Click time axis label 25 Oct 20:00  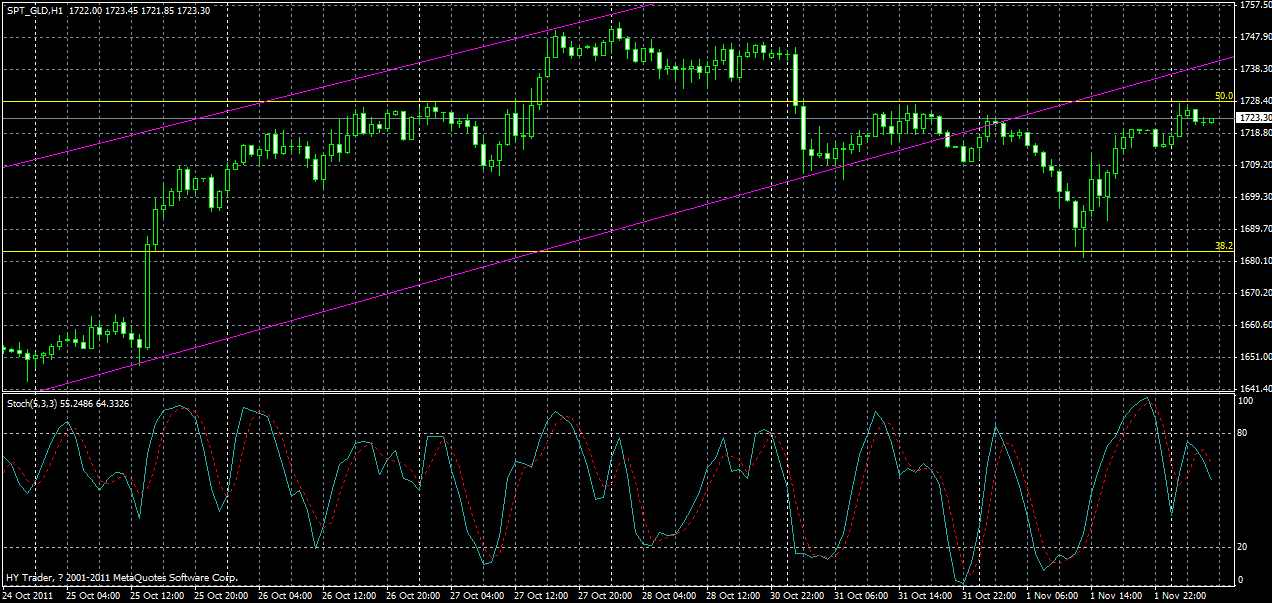[223, 596]
